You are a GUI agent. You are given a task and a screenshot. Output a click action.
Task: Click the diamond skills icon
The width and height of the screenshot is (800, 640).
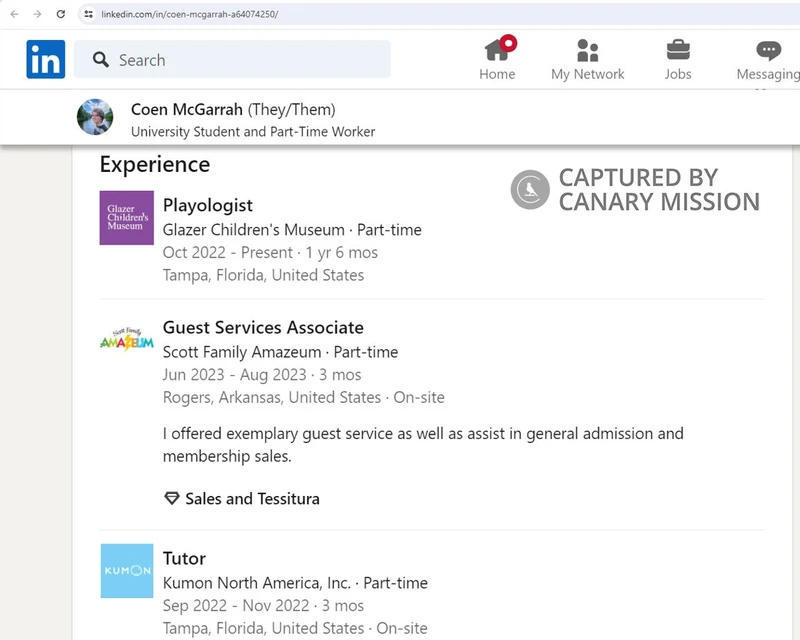tap(172, 498)
